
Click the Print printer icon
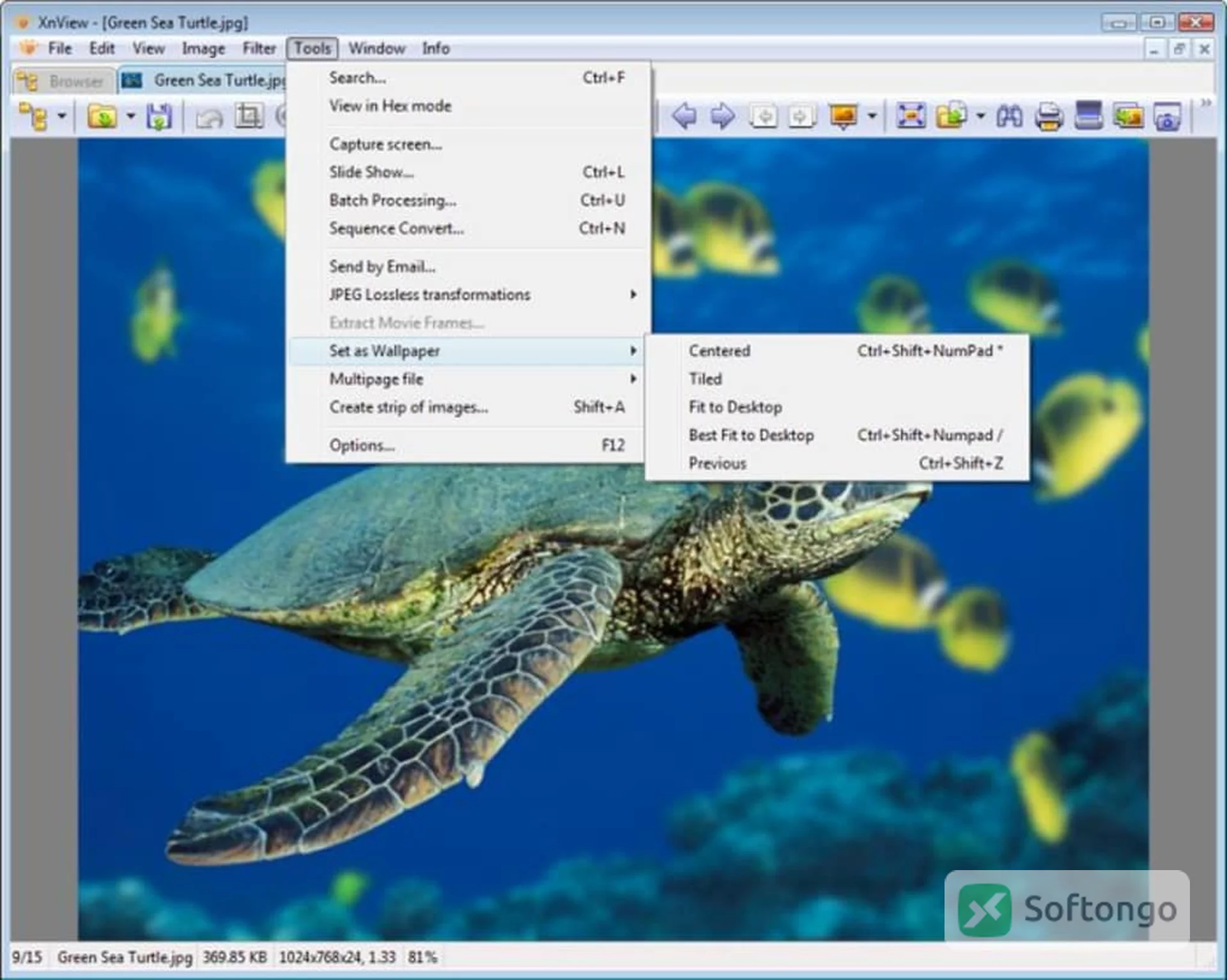(1049, 116)
